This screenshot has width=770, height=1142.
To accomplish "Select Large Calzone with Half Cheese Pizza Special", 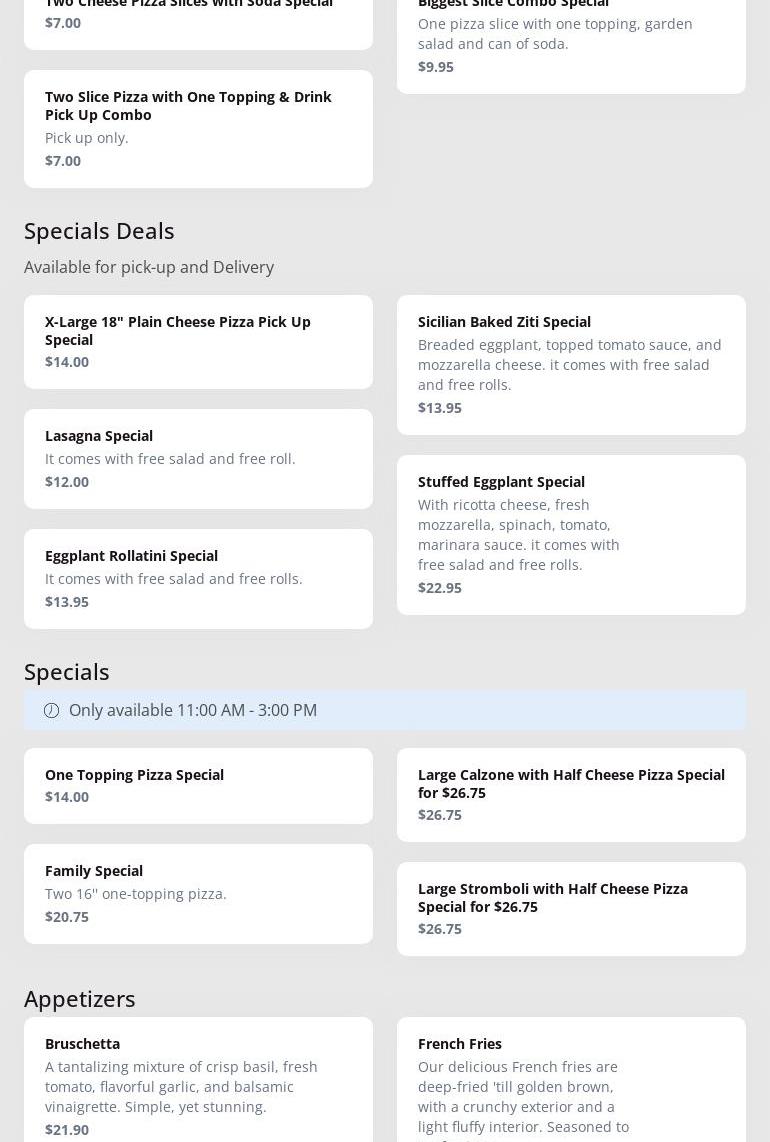I will (x=571, y=794).
